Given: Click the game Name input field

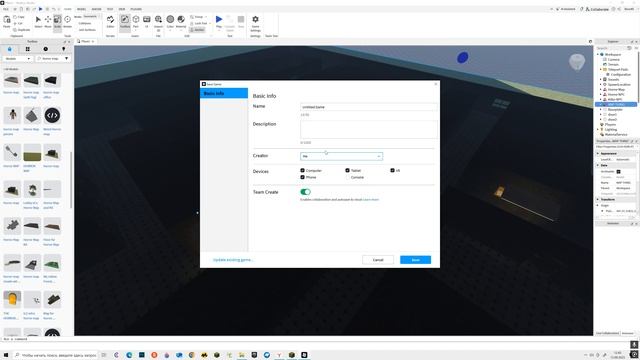Looking at the screenshot, I should tap(369, 107).
